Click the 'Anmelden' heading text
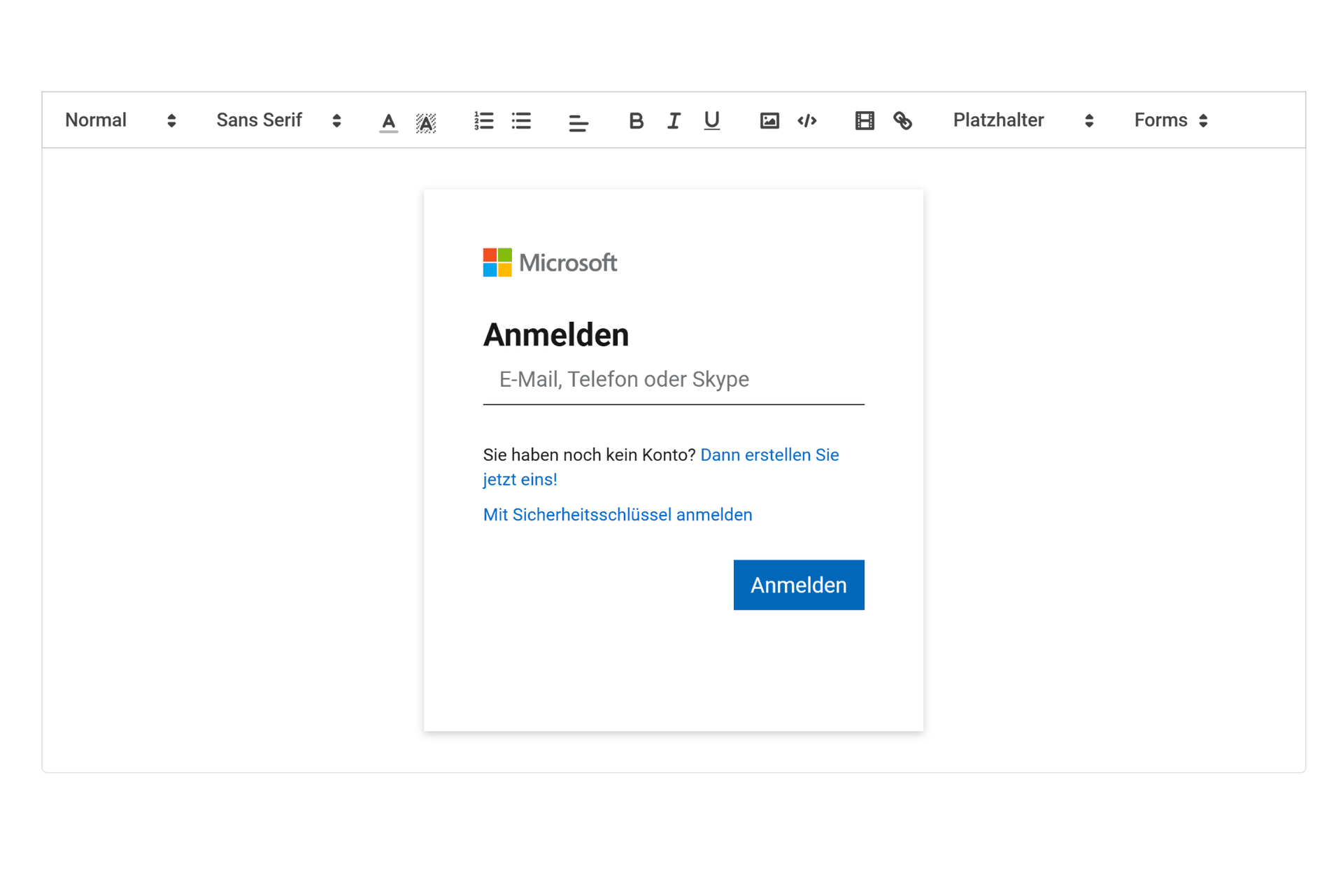The width and height of the screenshot is (1343, 896). [556, 335]
